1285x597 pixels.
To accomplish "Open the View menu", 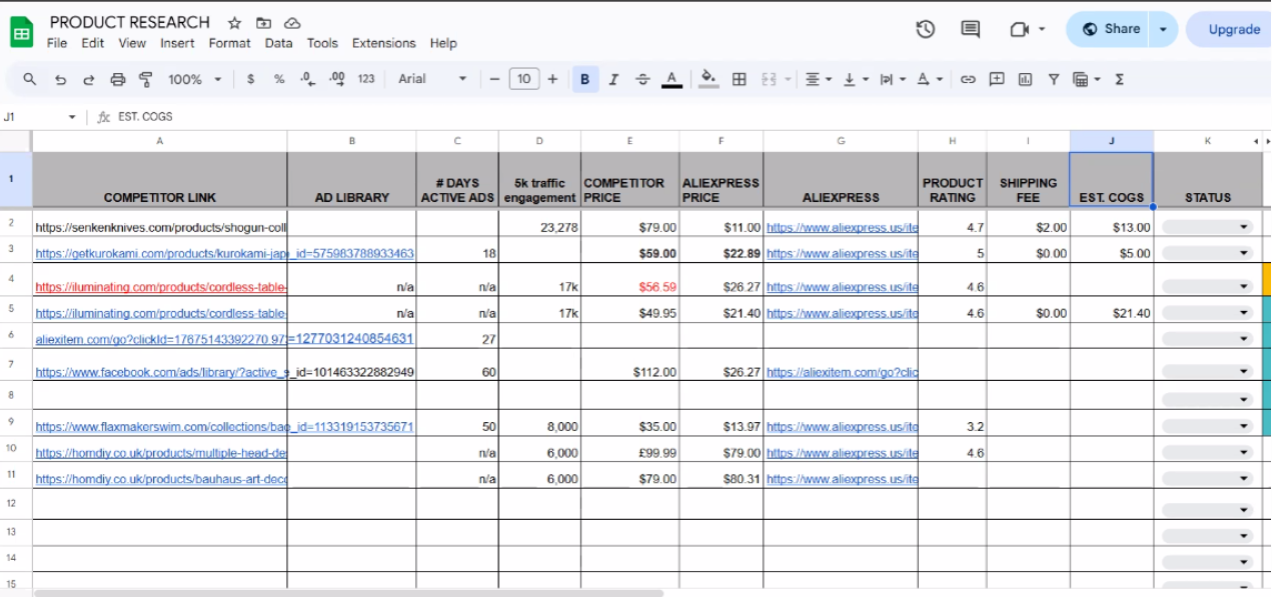I will click(132, 43).
